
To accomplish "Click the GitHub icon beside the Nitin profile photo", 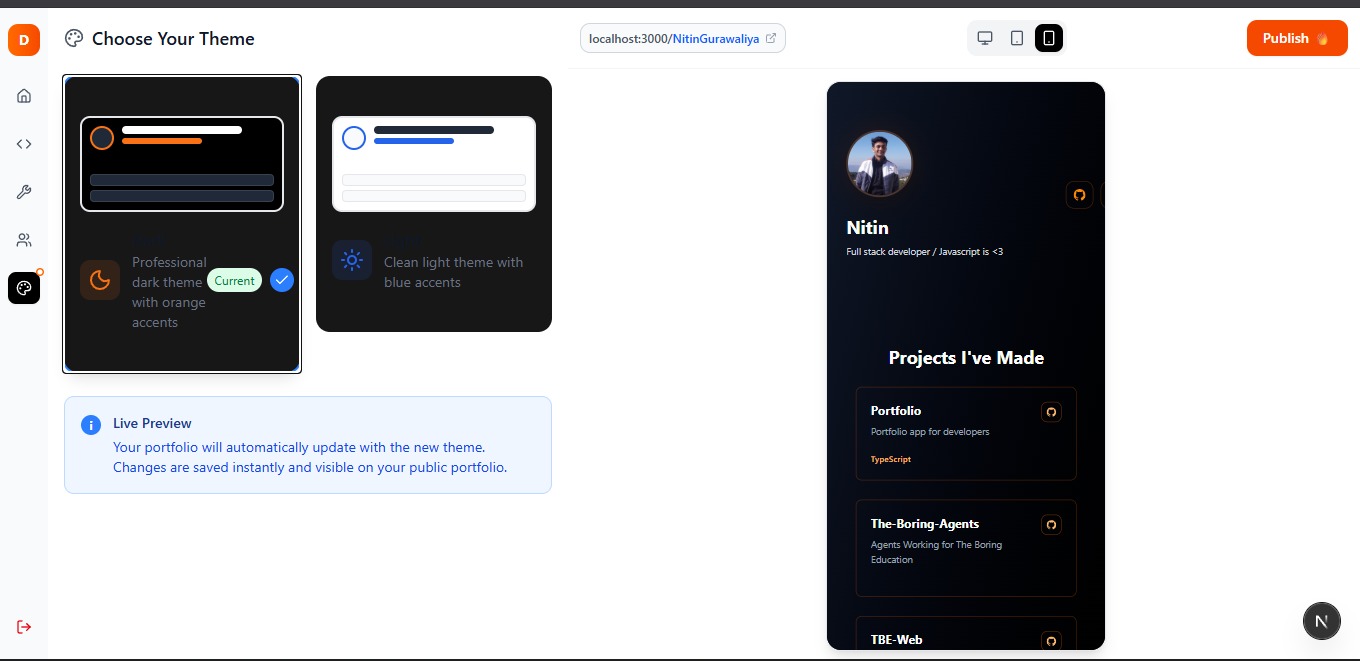I will (x=1079, y=196).
